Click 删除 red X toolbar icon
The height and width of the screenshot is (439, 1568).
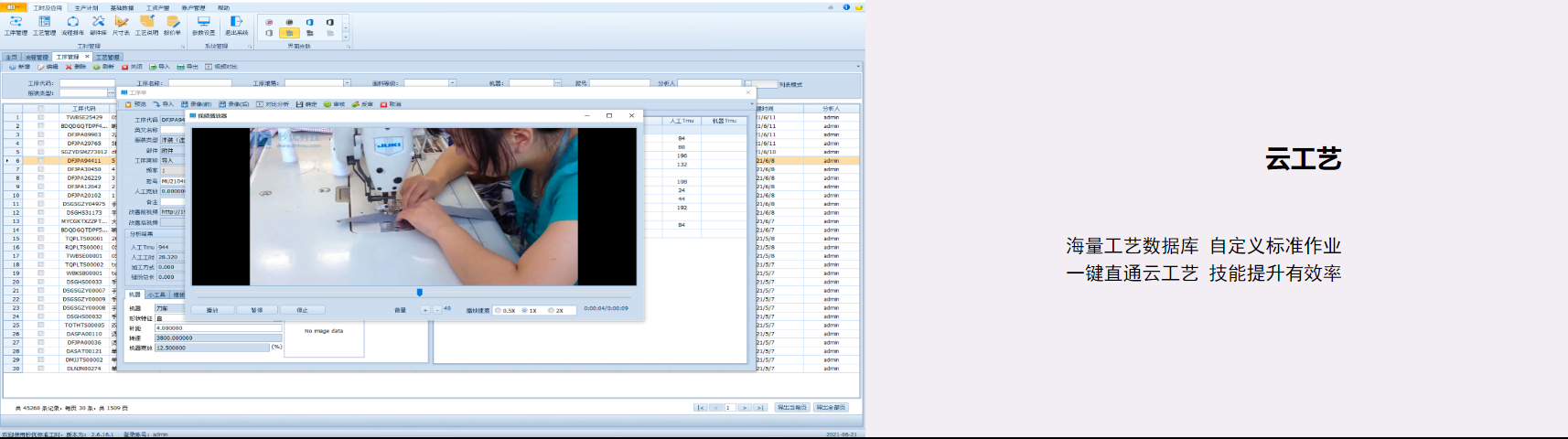point(69,67)
